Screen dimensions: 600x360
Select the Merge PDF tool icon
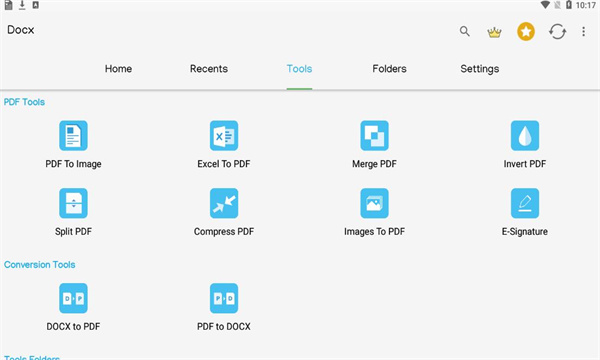[x=374, y=136]
